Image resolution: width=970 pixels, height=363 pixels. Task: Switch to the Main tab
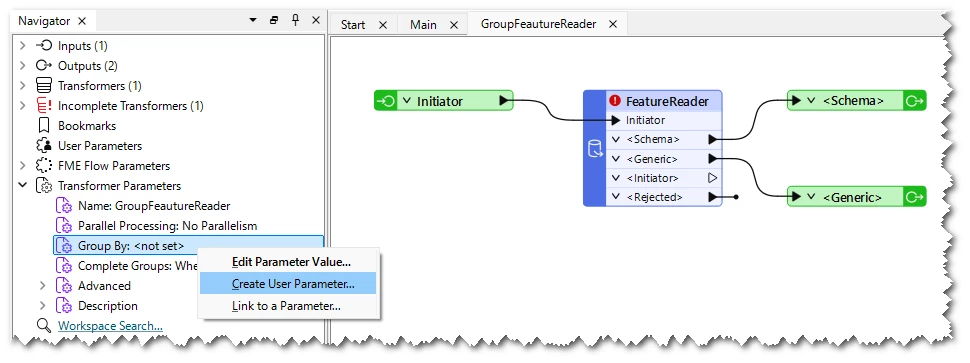click(x=423, y=25)
